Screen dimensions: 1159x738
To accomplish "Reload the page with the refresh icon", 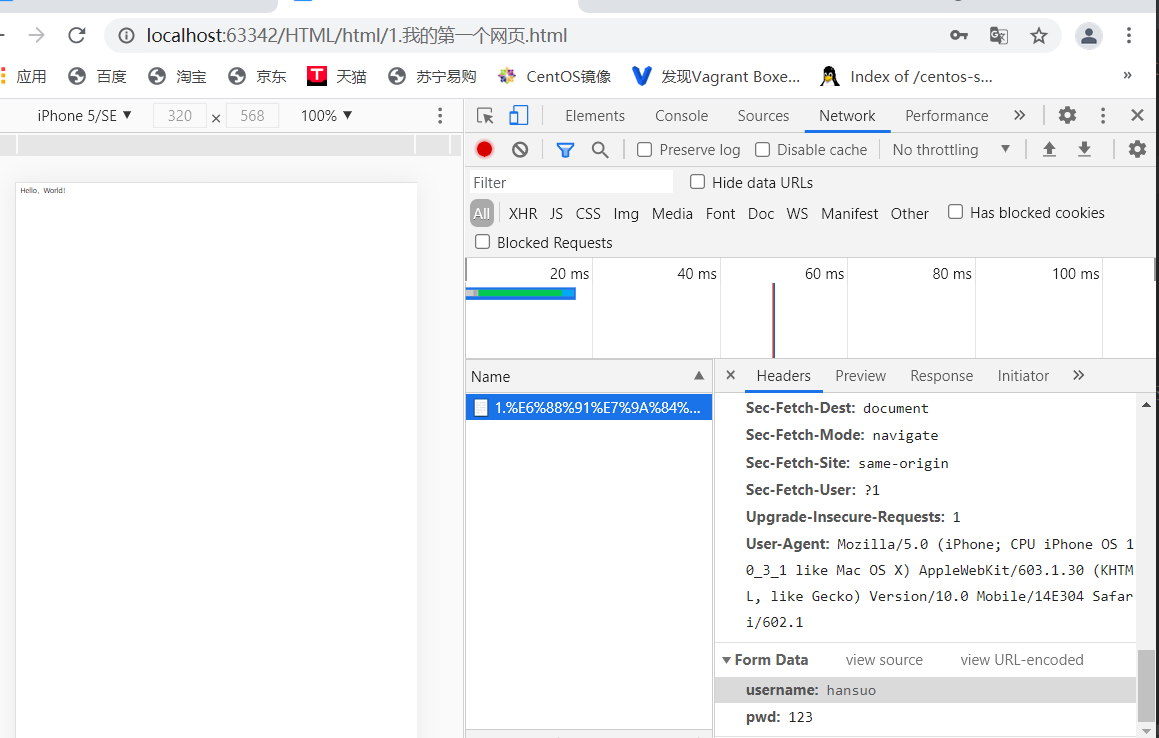I will (77, 35).
